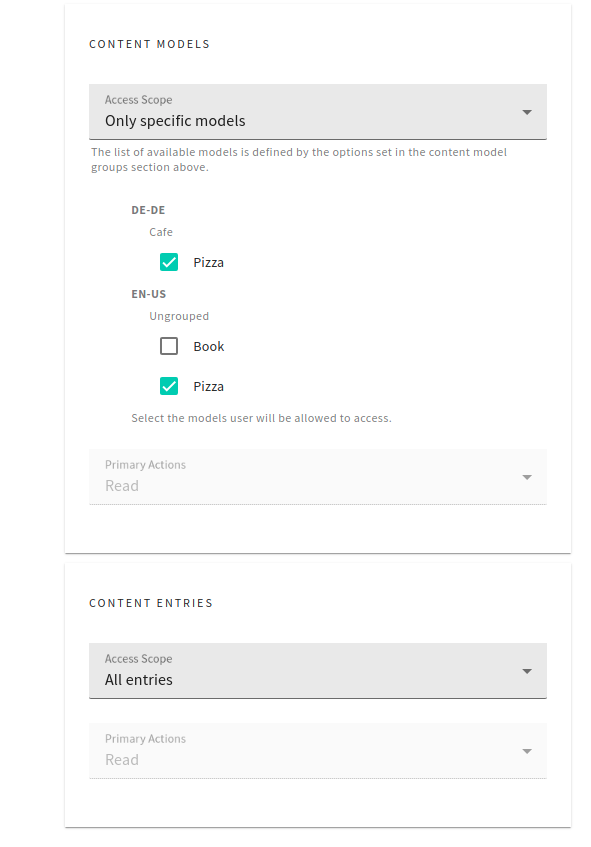This screenshot has height=847, width=591.
Task: Open the Primary Actions dropdown under Content Models
Action: coord(317,477)
